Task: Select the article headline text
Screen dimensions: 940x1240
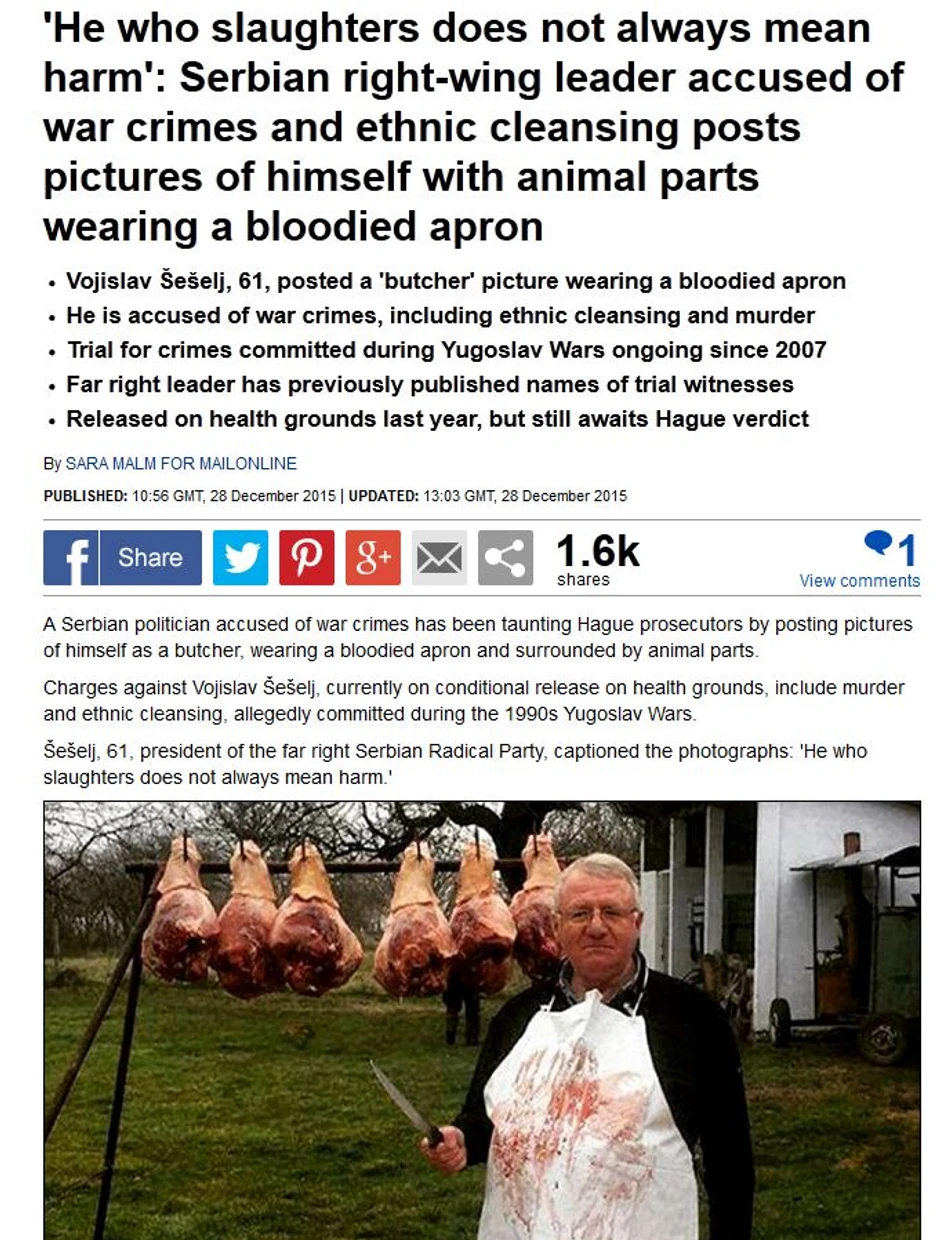Action: pyautogui.click(x=473, y=125)
